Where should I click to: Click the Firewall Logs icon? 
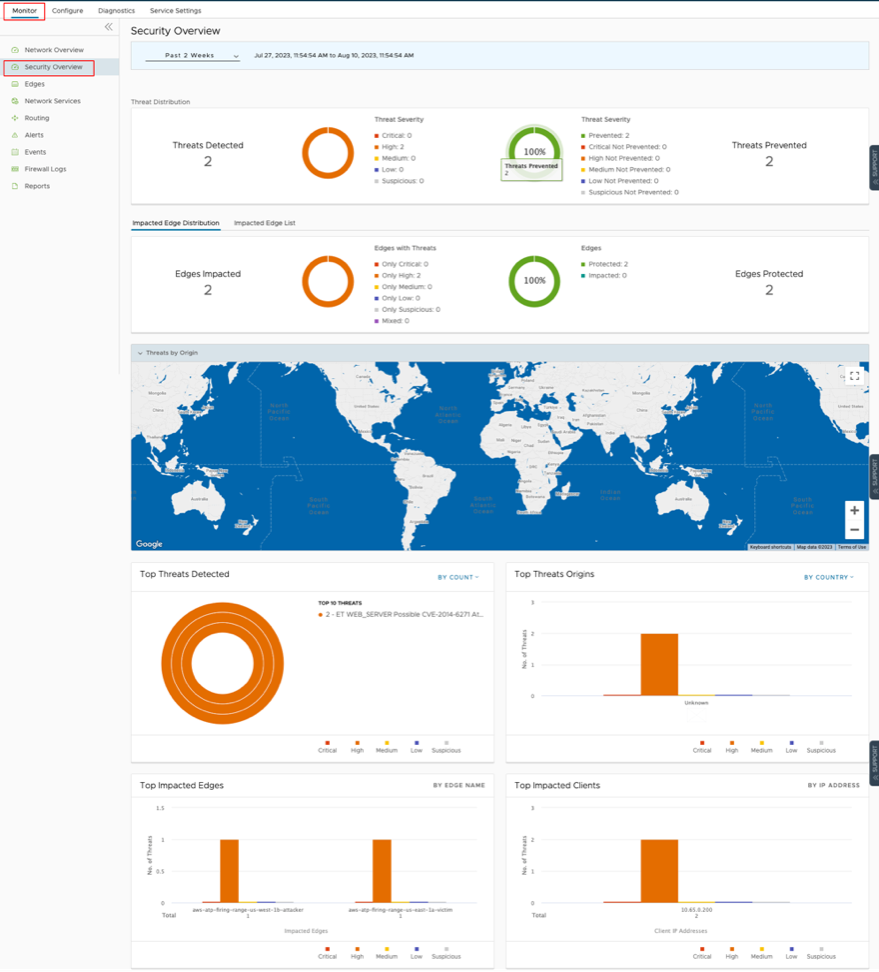pos(15,169)
